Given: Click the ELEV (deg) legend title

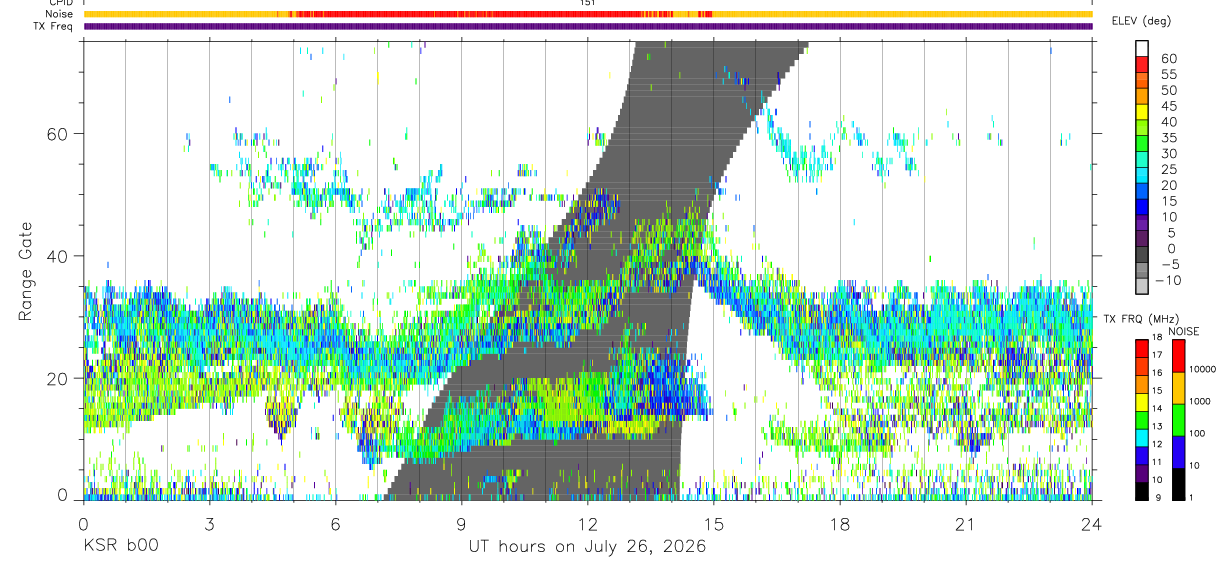Looking at the screenshot, I should click(1141, 20).
